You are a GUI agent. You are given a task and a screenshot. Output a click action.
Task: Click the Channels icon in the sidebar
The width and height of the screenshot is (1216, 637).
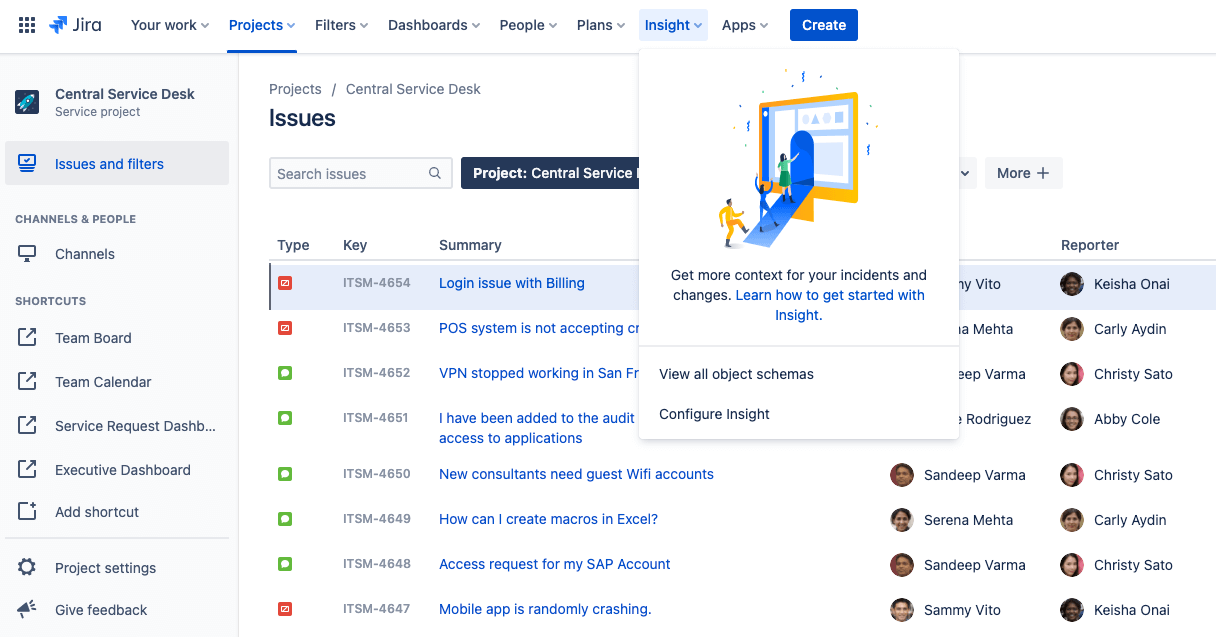pos(27,253)
